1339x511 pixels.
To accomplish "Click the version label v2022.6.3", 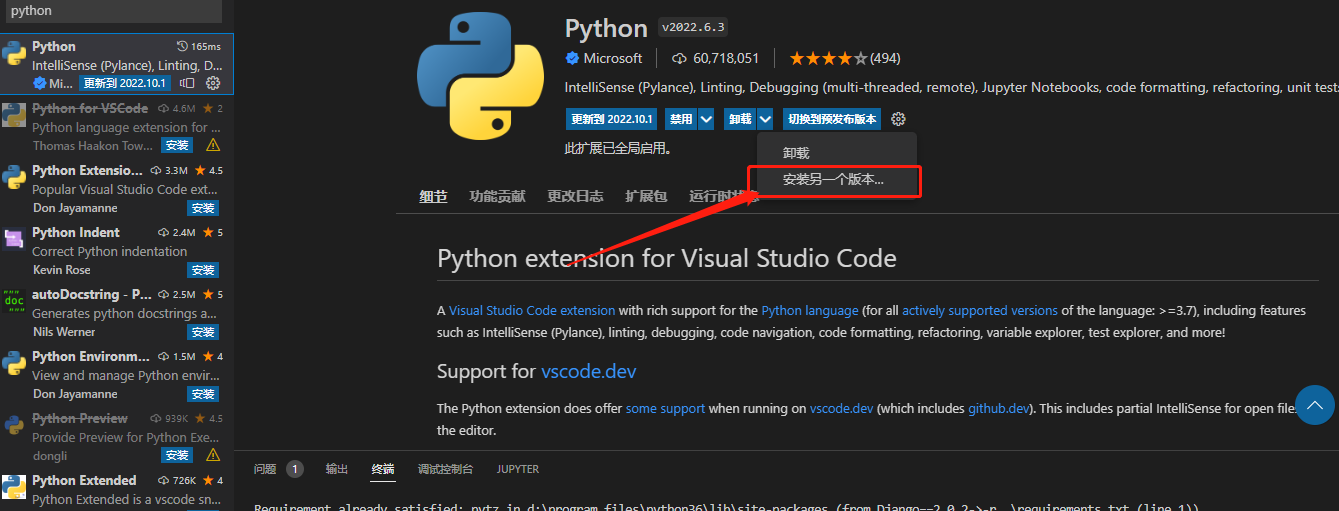I will 693,26.
